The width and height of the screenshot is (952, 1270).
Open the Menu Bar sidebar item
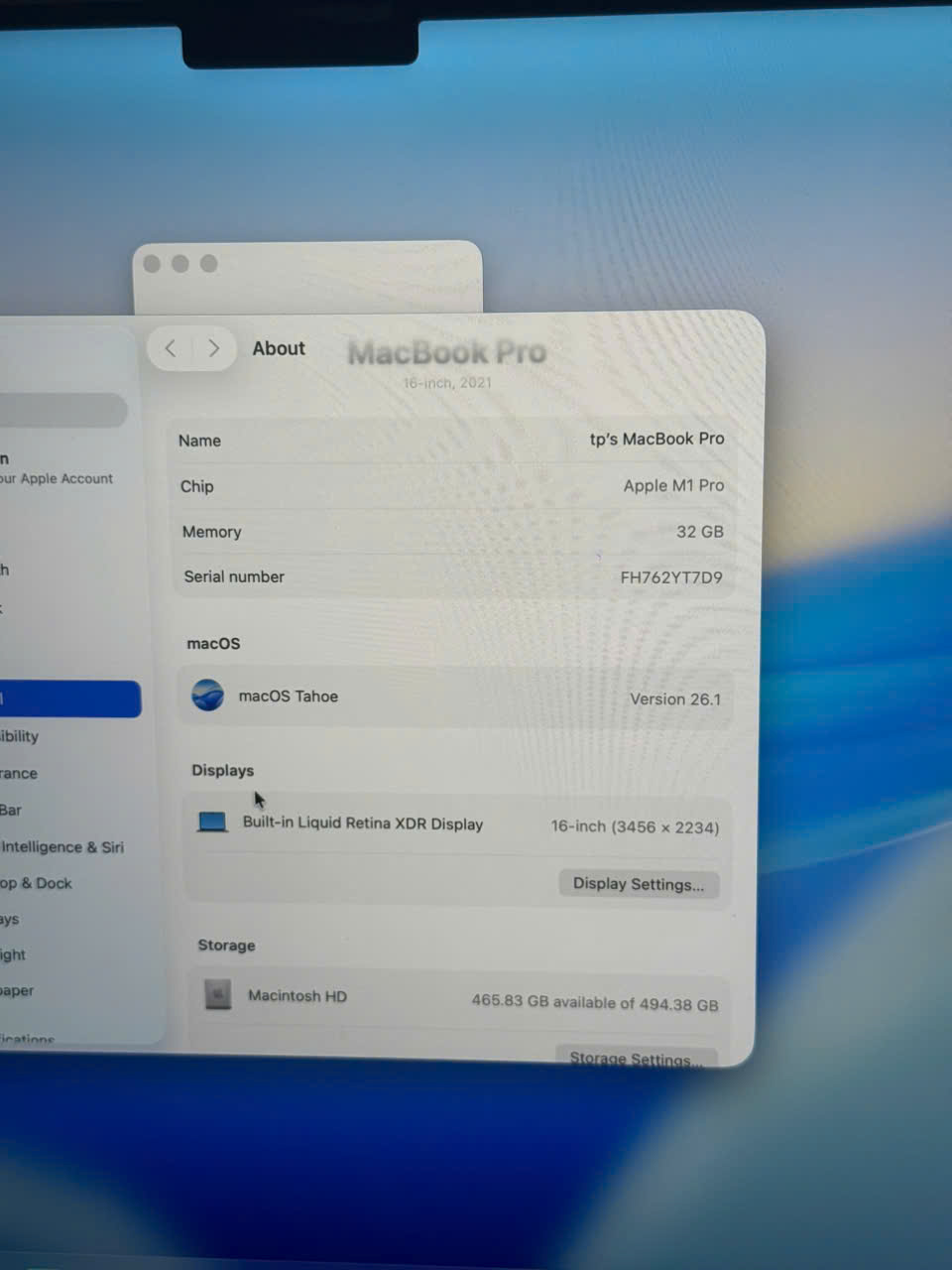click(11, 810)
